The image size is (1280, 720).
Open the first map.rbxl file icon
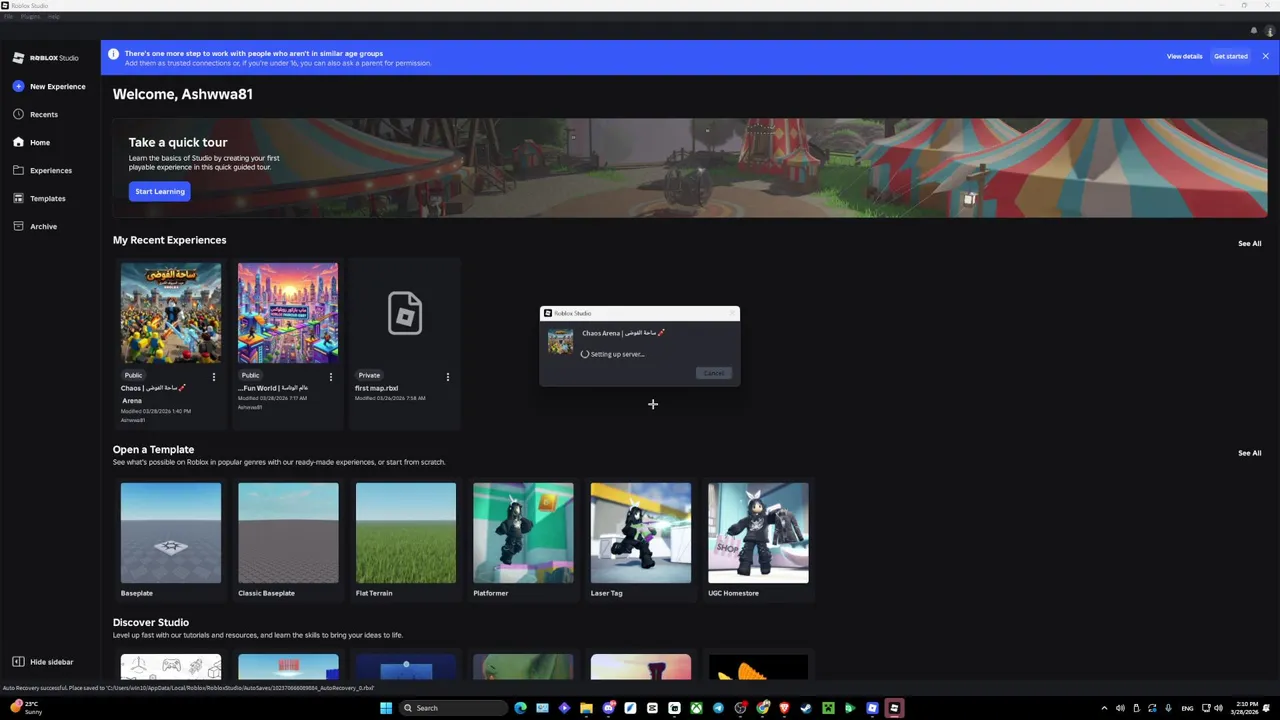pos(405,313)
